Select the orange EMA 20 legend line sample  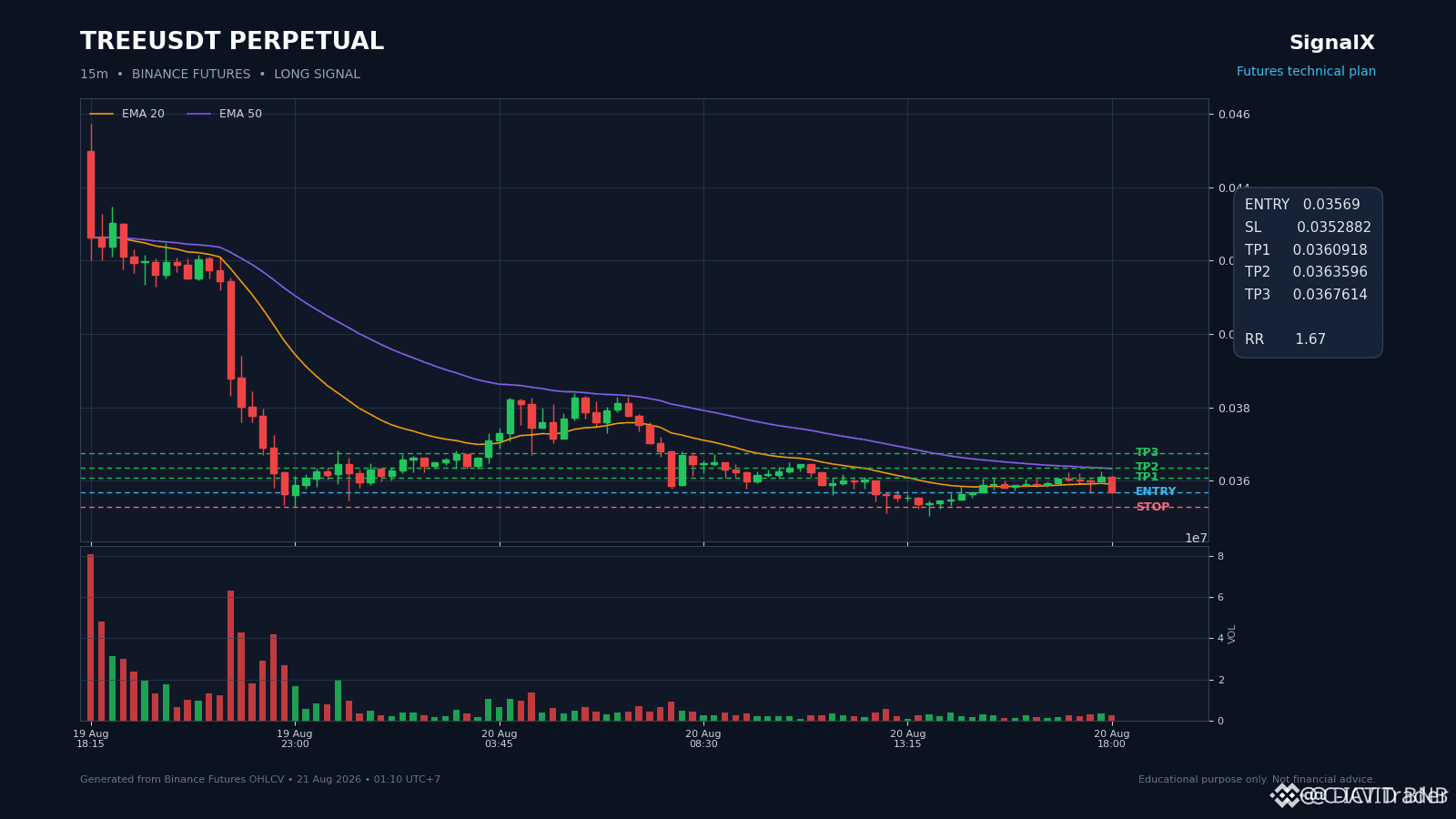click(x=102, y=114)
